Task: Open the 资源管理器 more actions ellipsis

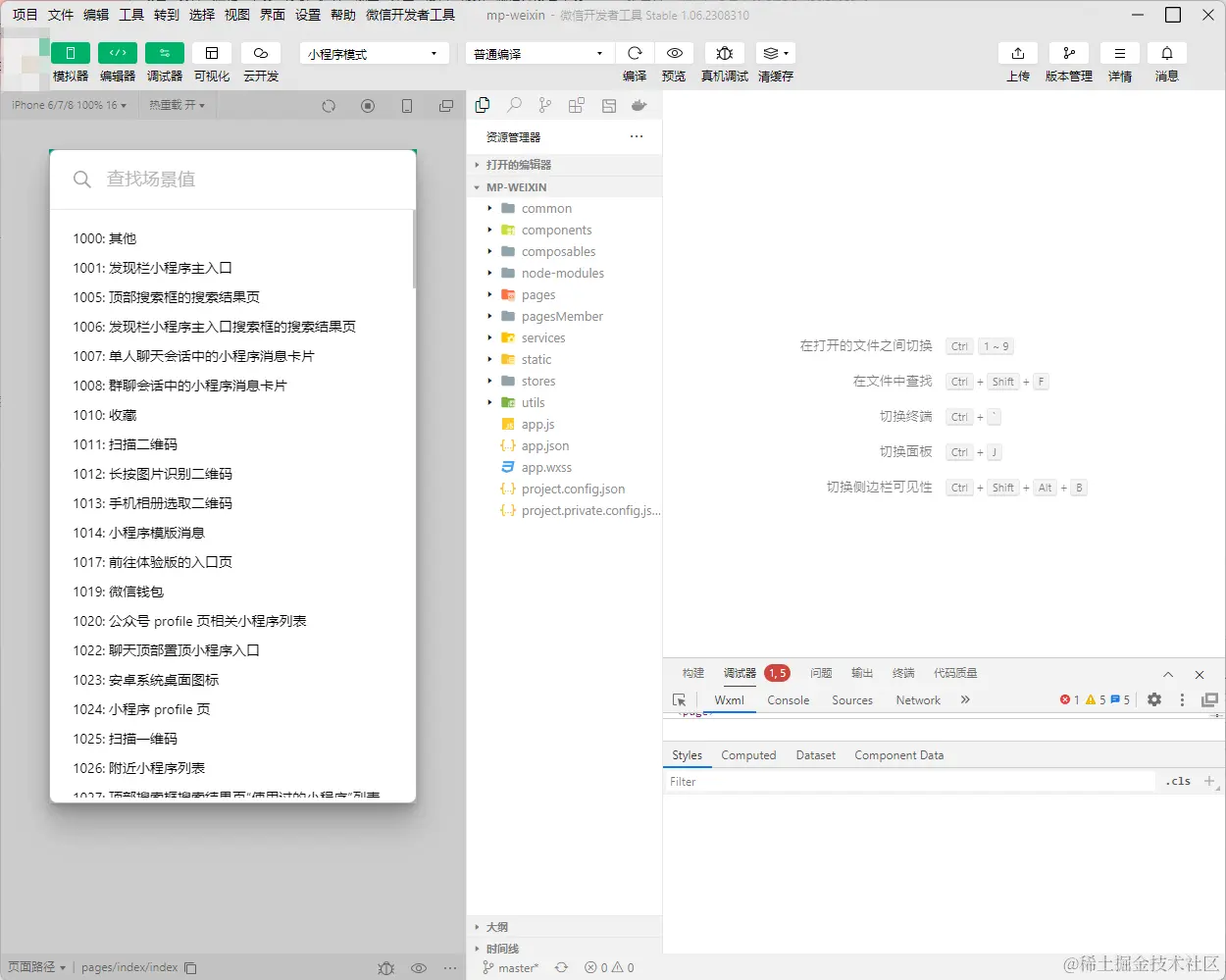Action: click(x=637, y=136)
